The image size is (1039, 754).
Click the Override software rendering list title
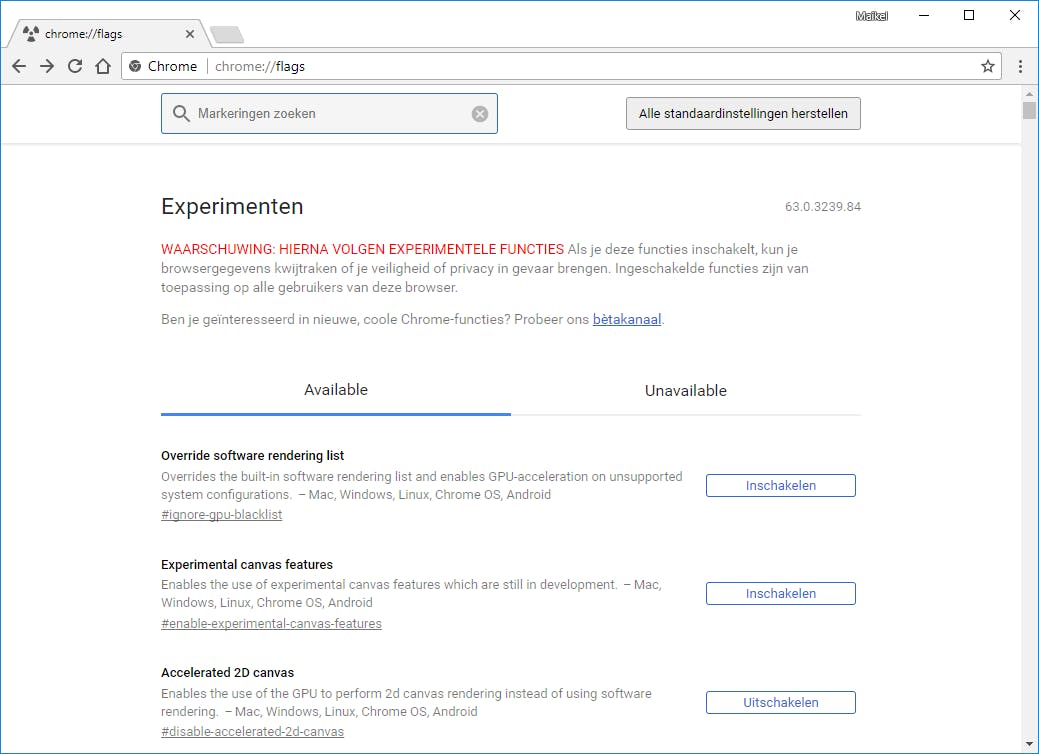(x=252, y=455)
